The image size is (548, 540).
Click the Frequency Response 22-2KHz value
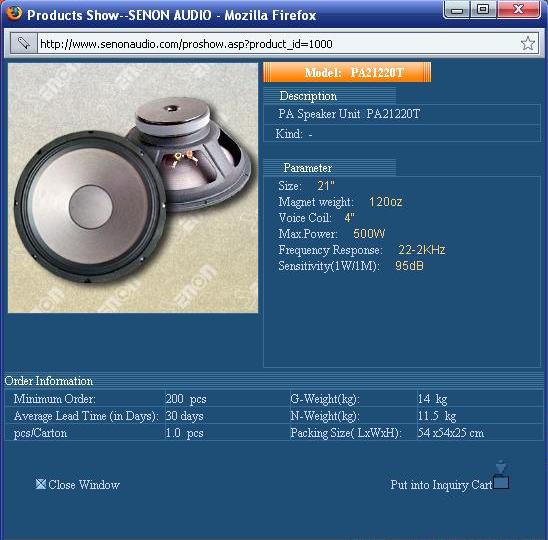click(x=421, y=250)
